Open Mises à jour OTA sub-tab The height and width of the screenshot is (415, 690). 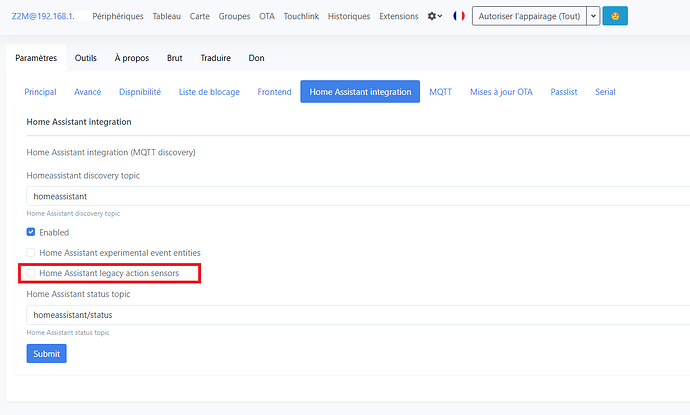coord(501,92)
